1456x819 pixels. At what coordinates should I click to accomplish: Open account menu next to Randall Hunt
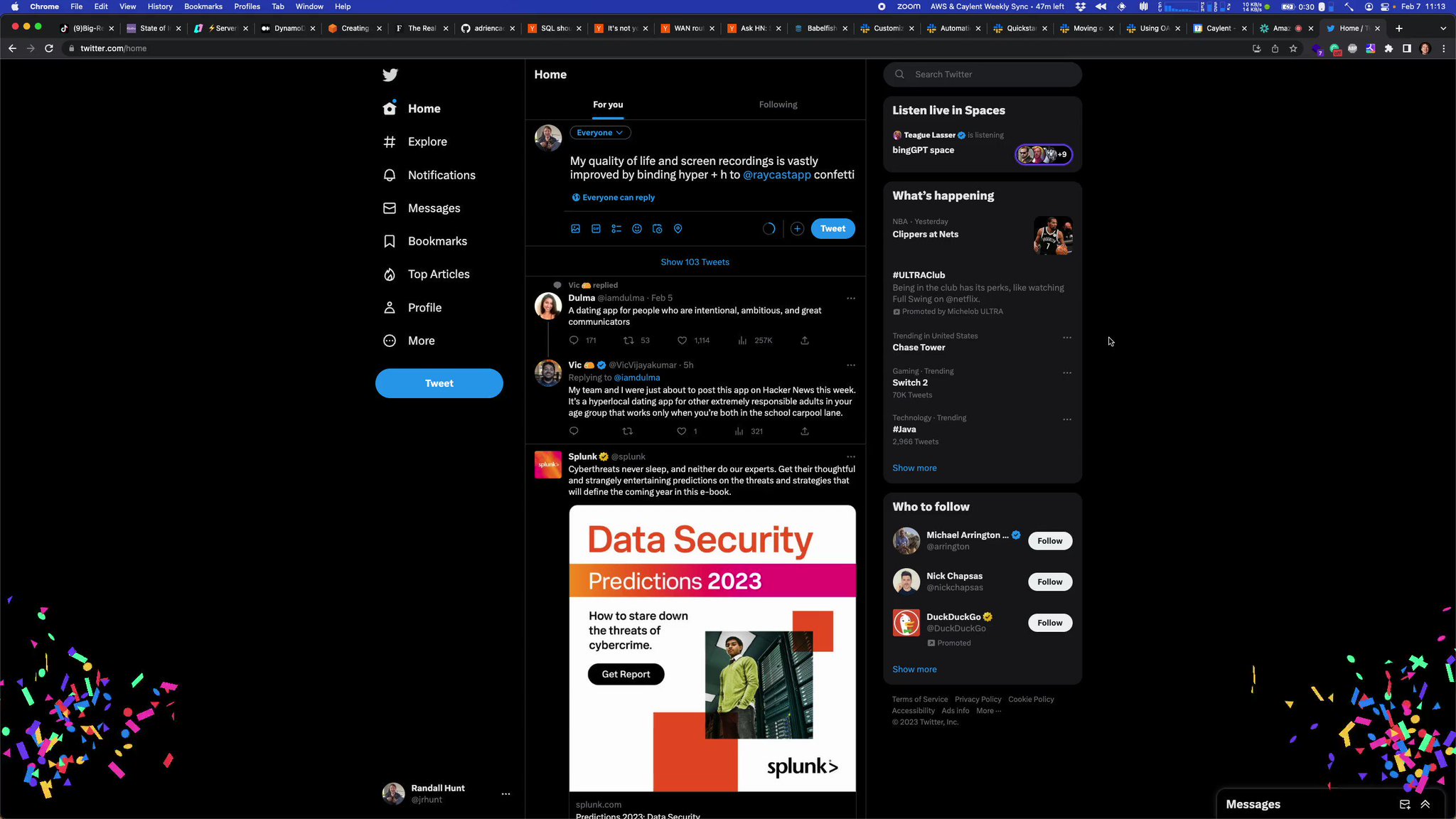pos(506,793)
